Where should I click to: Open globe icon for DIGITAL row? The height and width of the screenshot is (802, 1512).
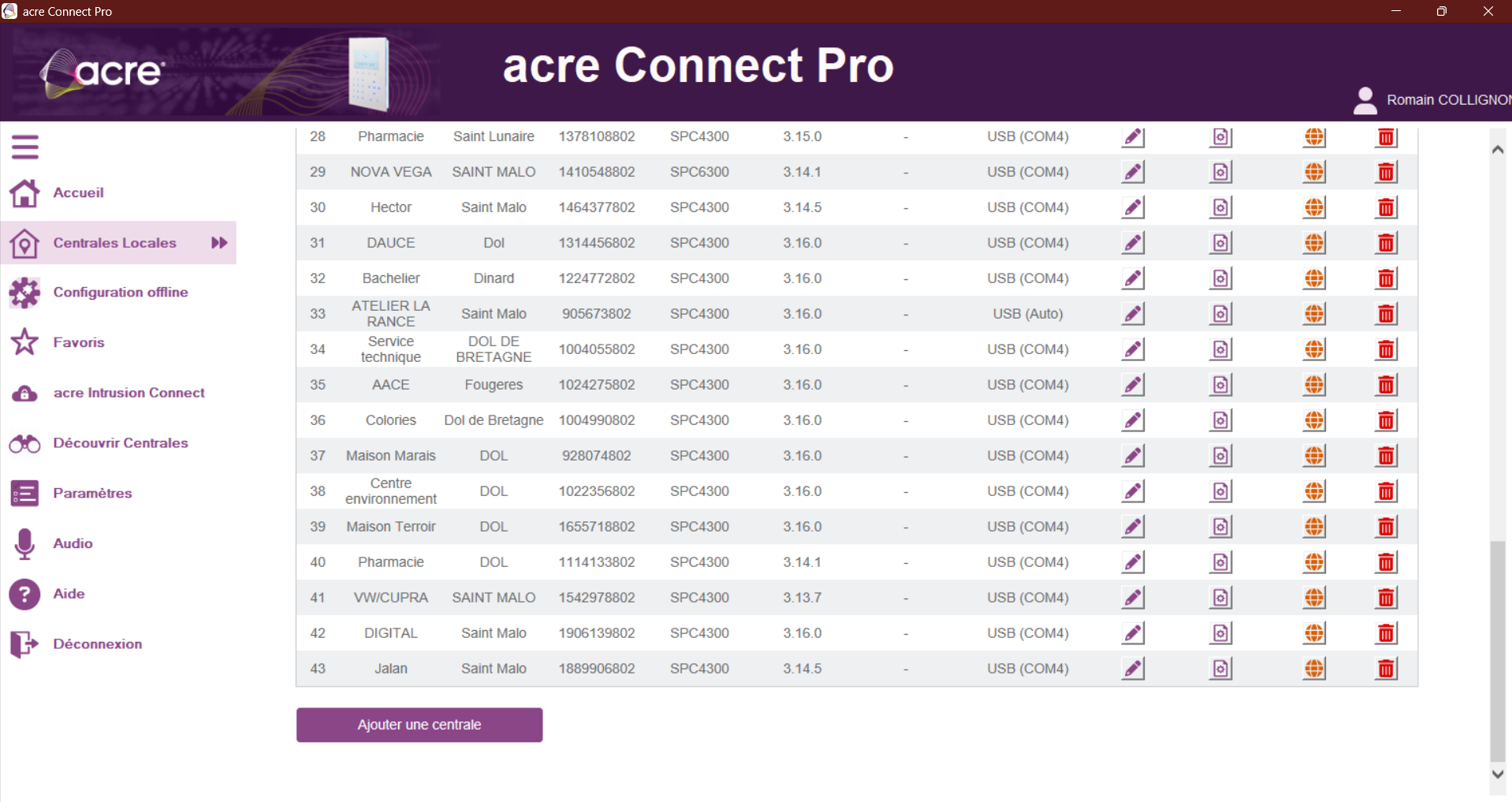pos(1314,633)
